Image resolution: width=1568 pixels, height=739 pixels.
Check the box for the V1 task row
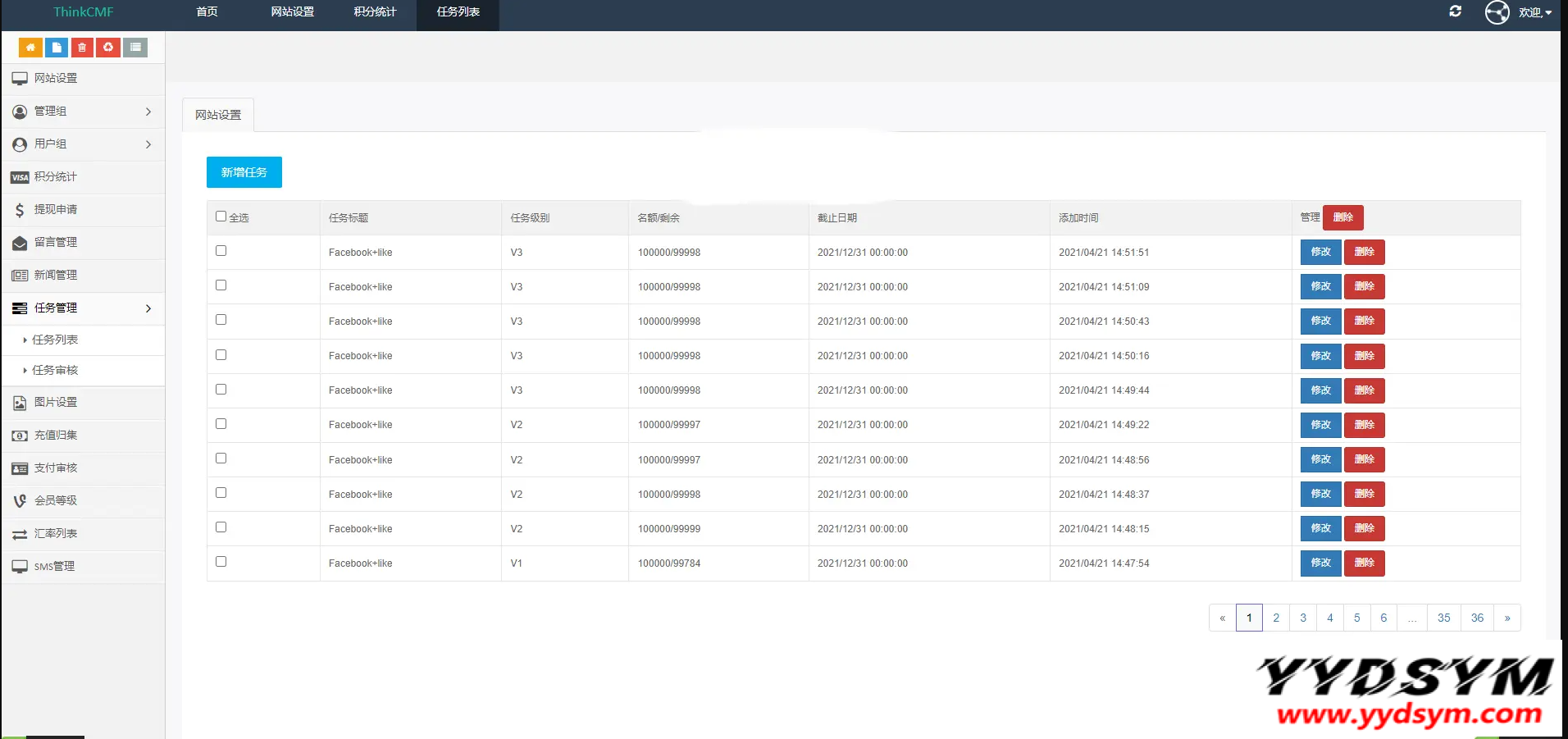221,562
